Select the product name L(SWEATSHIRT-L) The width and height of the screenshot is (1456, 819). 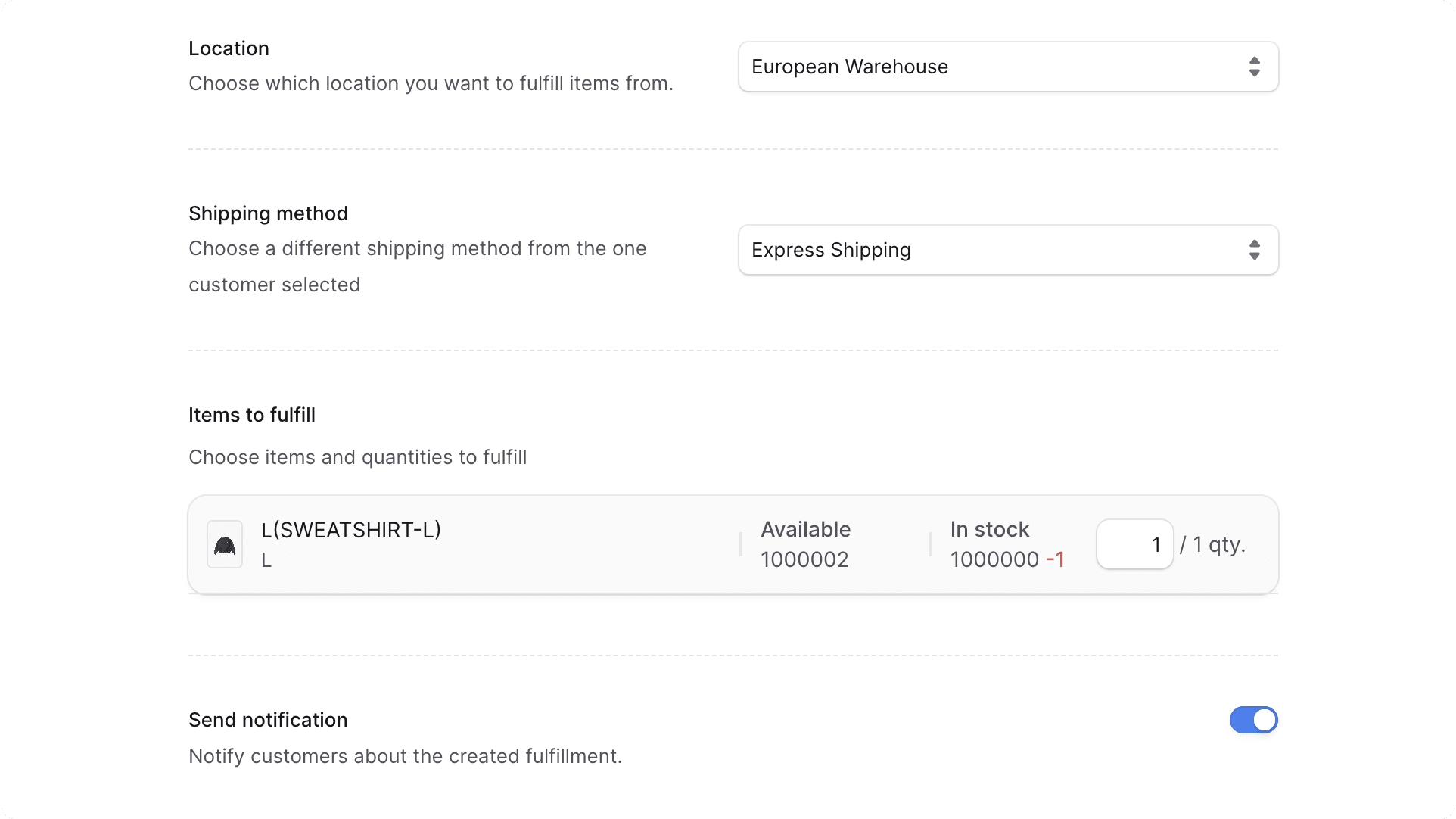(350, 530)
